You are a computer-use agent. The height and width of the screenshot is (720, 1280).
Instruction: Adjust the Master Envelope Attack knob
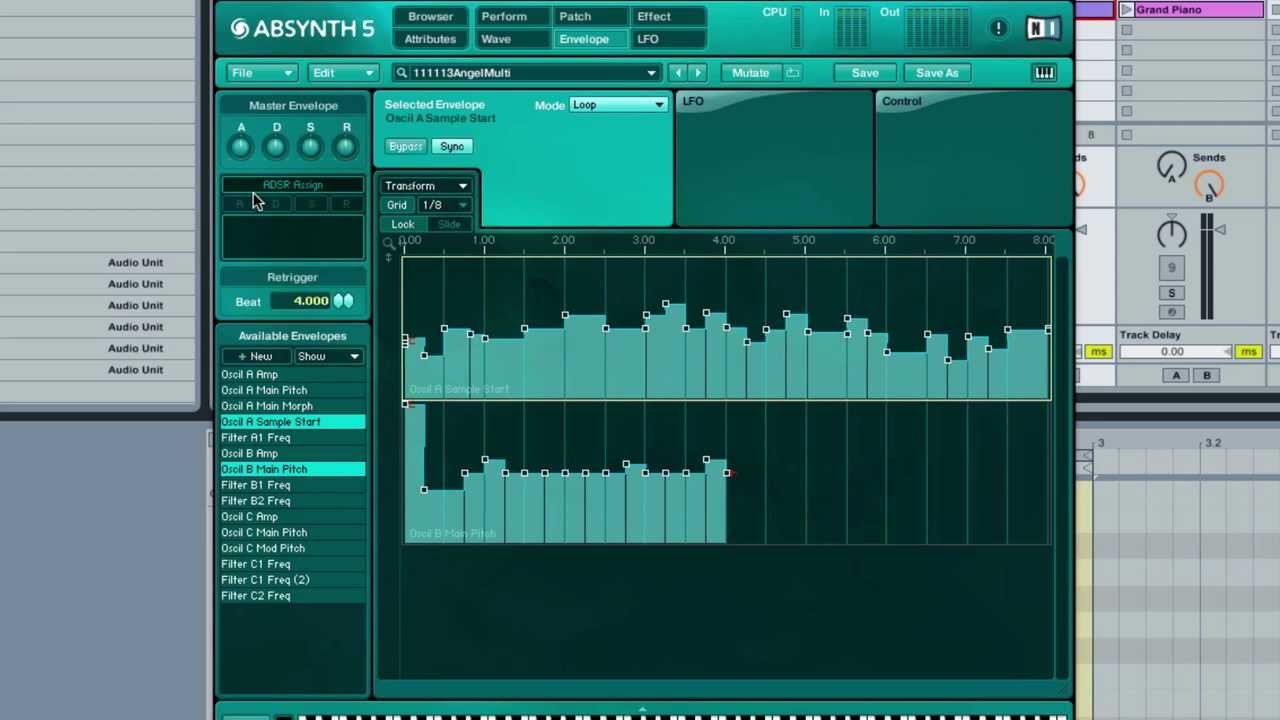tap(240, 148)
